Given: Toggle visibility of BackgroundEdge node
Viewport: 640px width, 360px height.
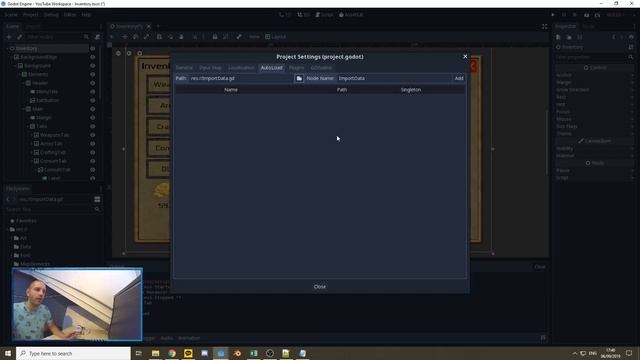Looking at the screenshot, I should pyautogui.click(x=93, y=57).
